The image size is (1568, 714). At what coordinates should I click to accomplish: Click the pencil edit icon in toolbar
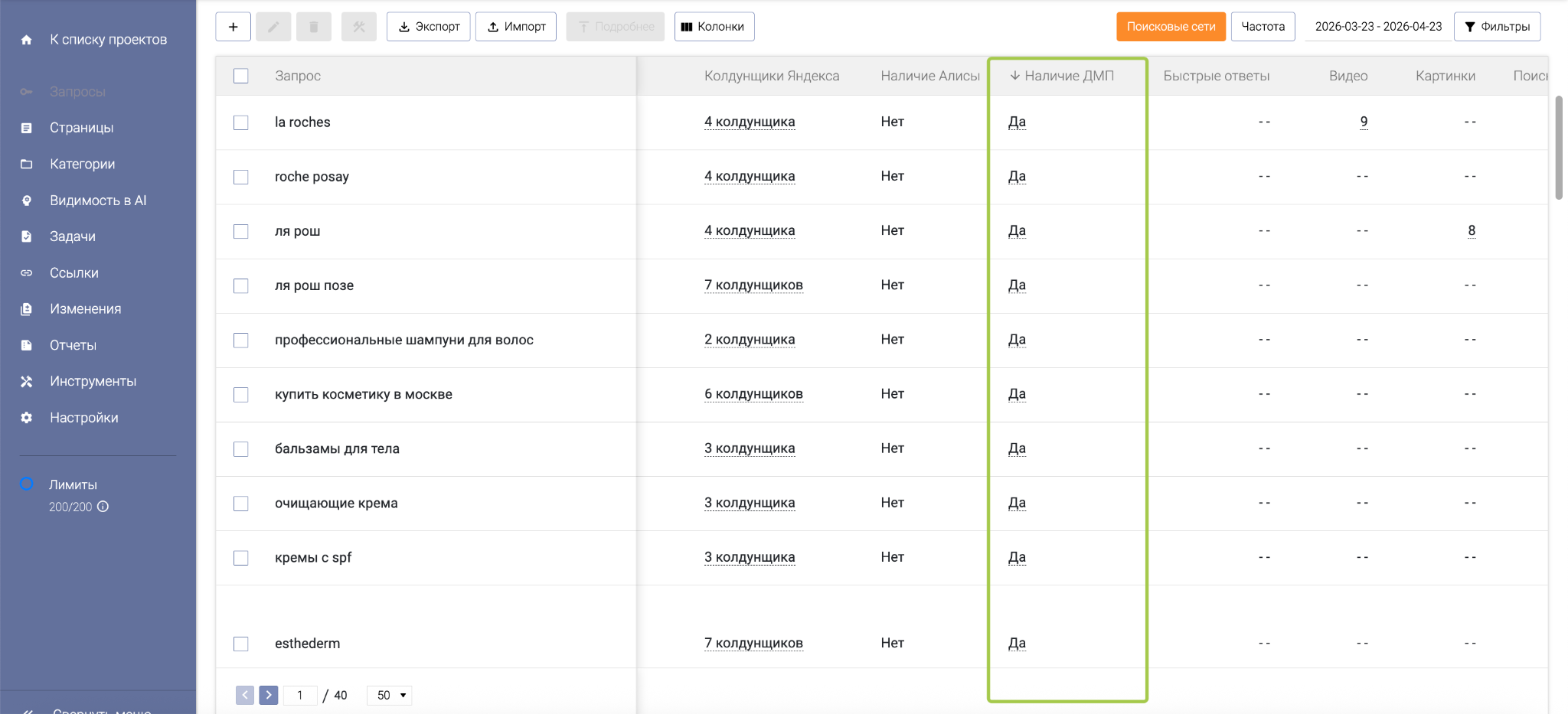pos(273,27)
